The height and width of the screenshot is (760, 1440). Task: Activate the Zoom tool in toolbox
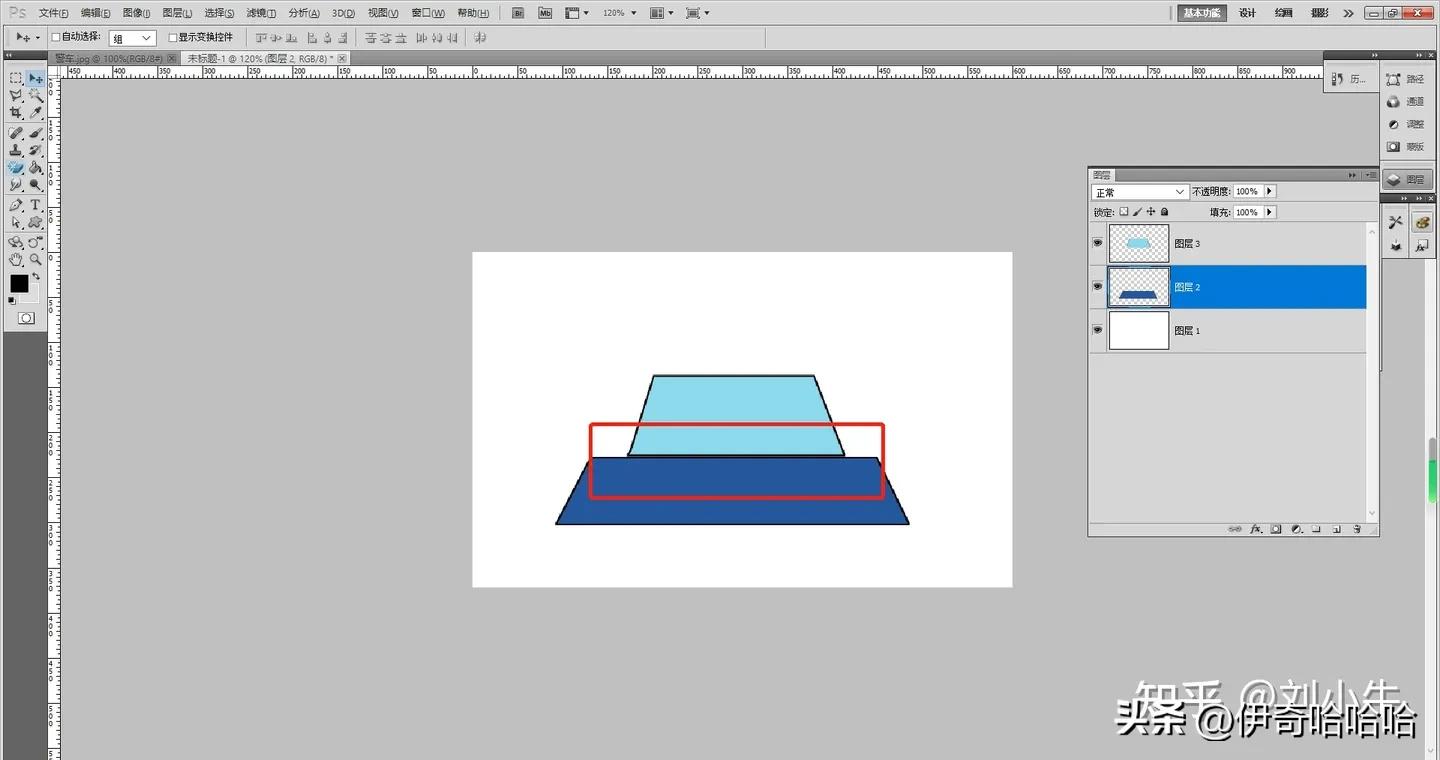35,260
